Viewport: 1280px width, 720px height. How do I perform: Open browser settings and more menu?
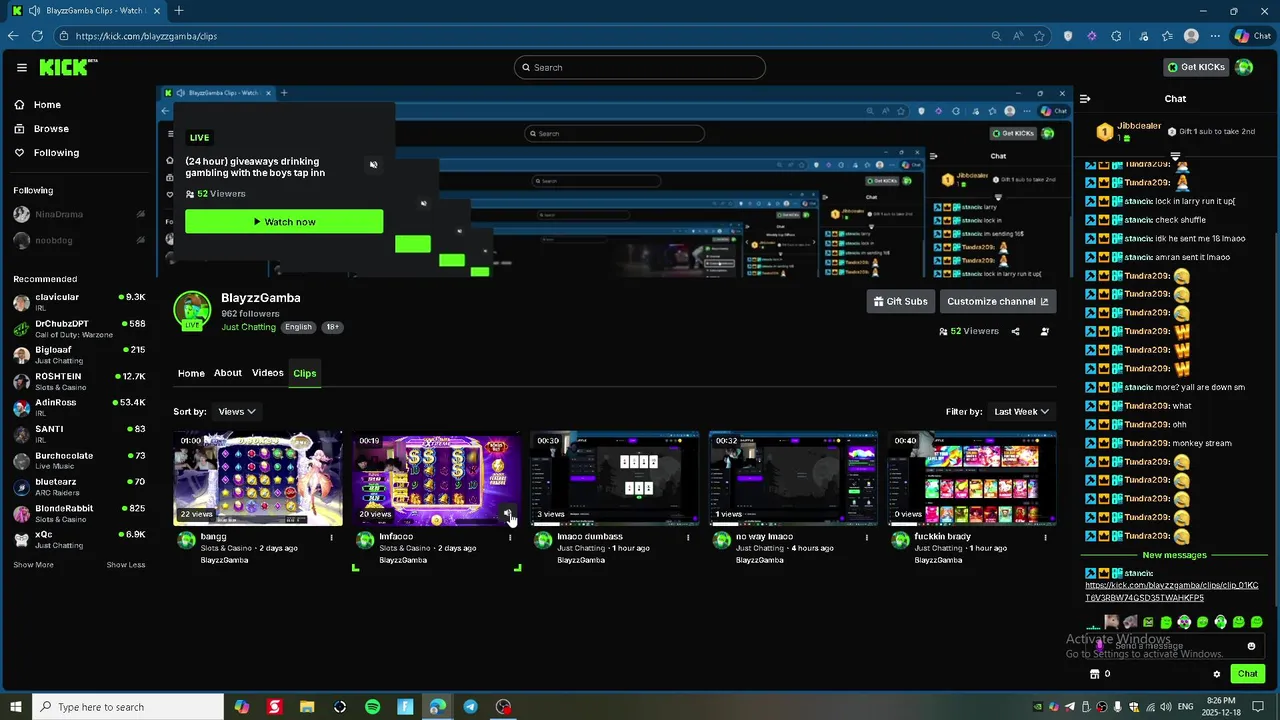1215,36
